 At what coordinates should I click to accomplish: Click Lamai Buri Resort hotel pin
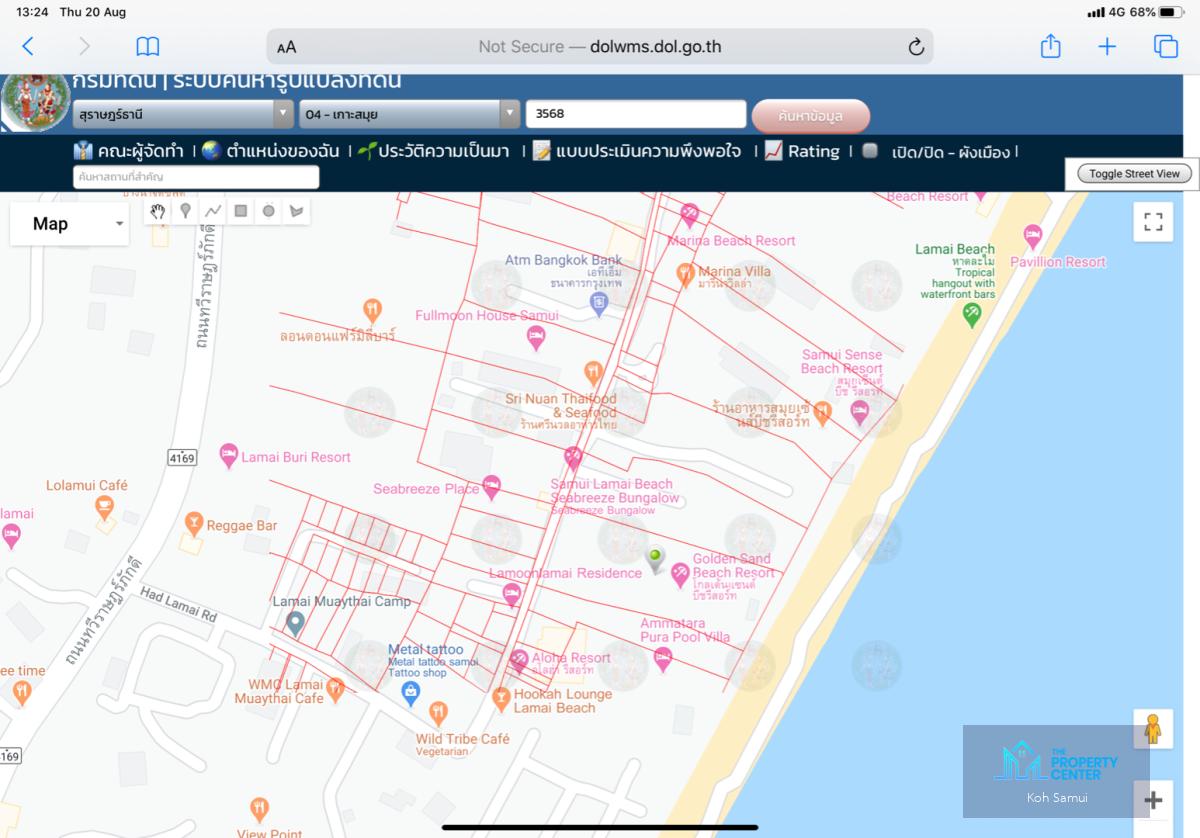coord(228,457)
